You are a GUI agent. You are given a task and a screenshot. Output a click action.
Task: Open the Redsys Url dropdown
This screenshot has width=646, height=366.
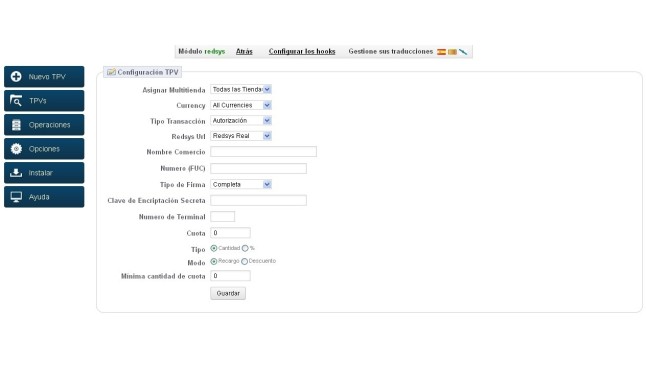coord(241,136)
